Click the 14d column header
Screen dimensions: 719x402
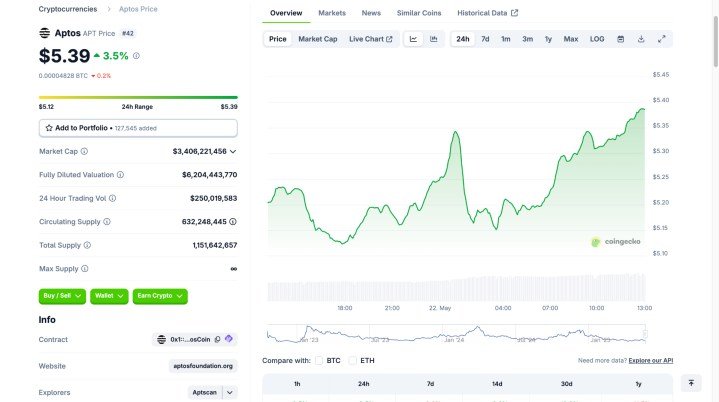click(x=497, y=384)
